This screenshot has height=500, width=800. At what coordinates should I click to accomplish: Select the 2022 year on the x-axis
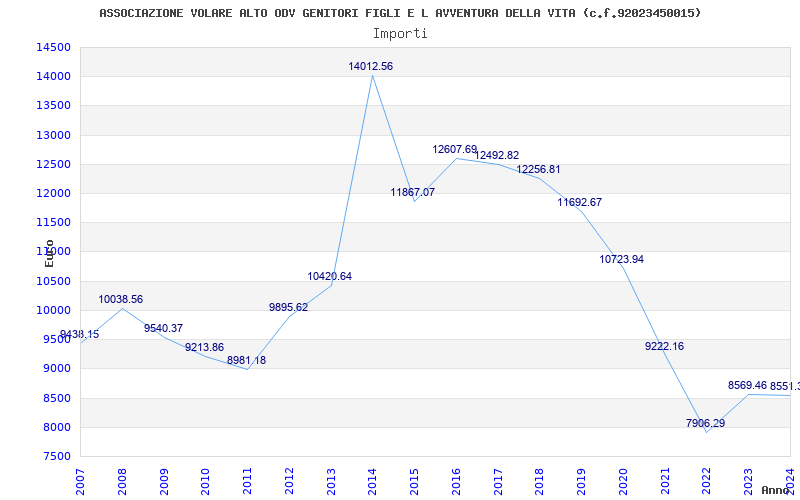706,482
